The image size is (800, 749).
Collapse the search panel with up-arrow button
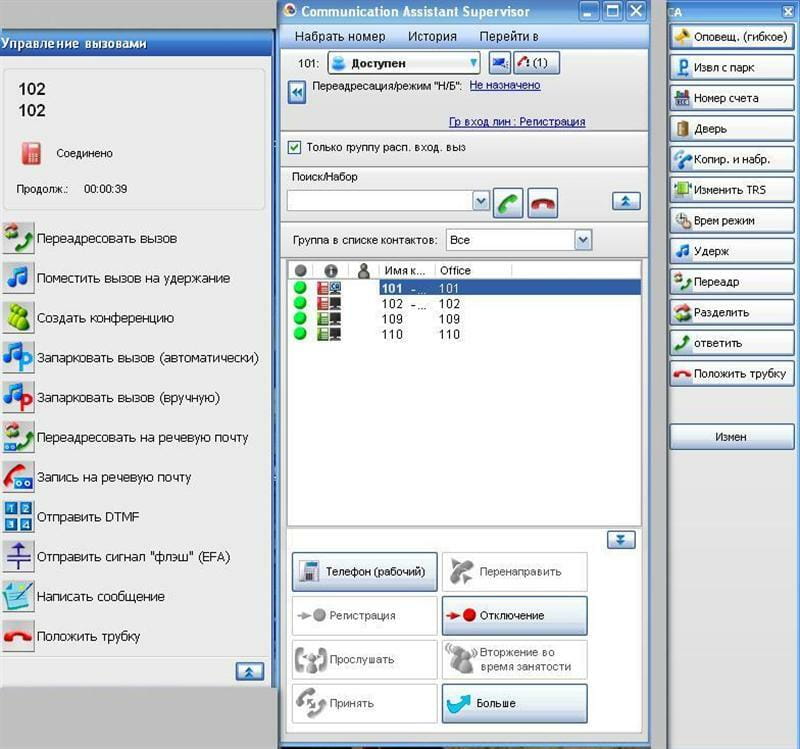point(626,201)
